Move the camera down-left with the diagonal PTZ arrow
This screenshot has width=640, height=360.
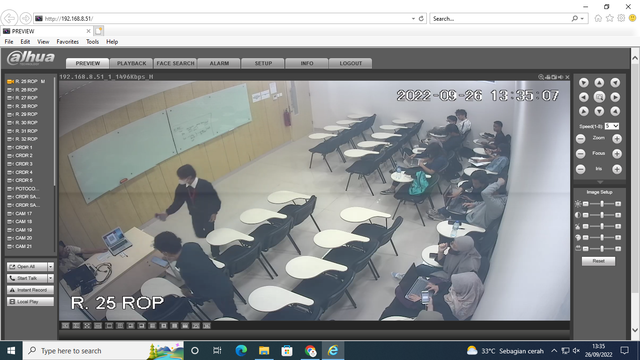point(584,111)
